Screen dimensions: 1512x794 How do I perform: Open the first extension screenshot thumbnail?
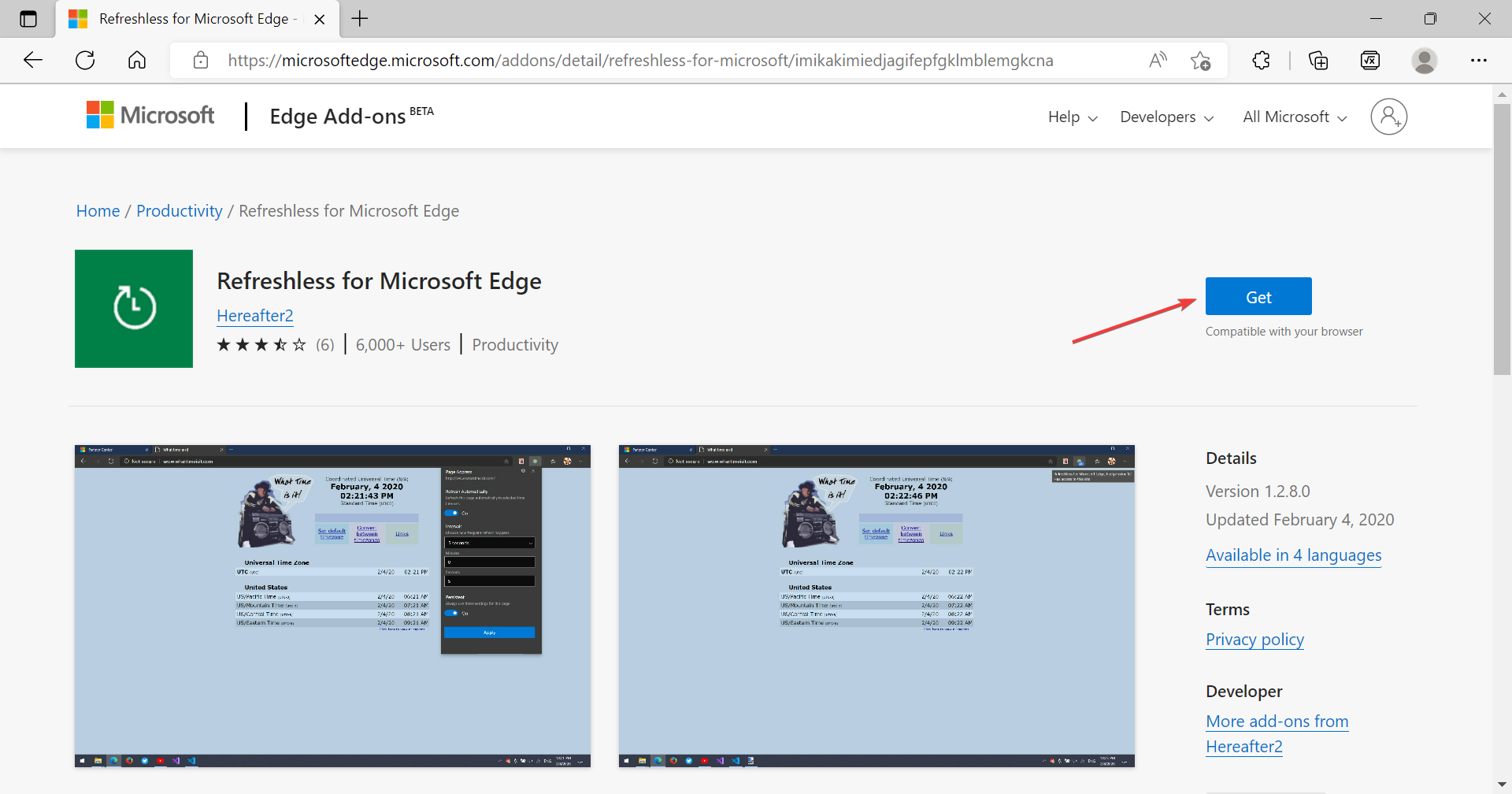[333, 607]
